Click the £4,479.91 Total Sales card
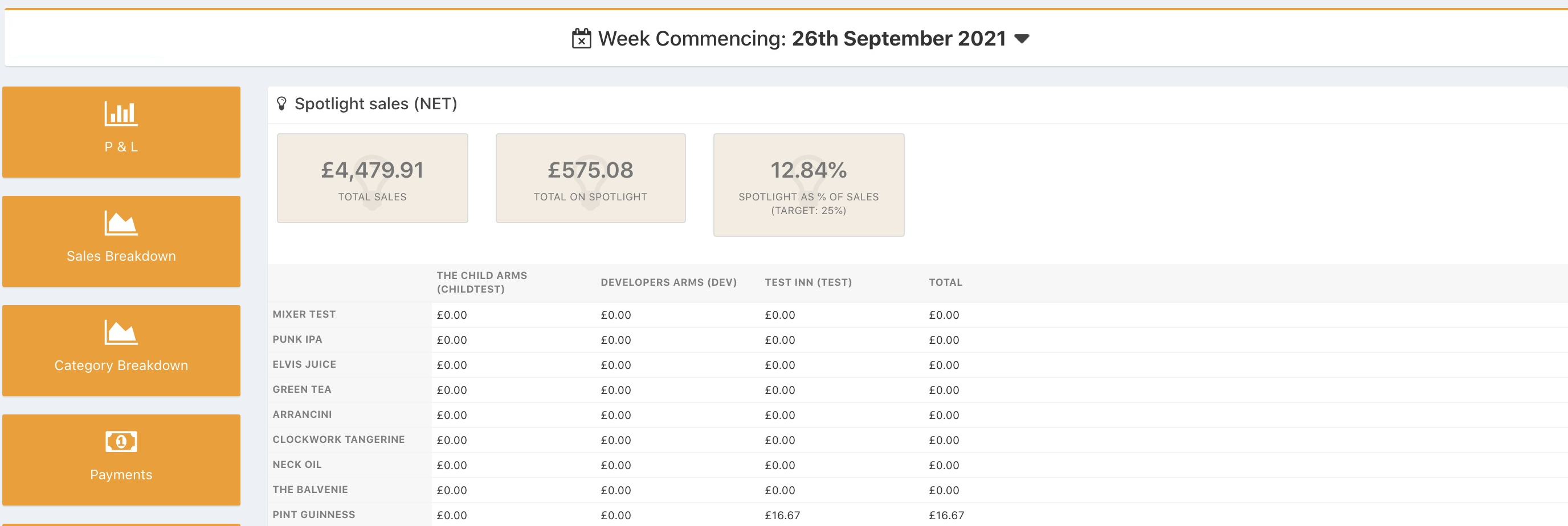 (x=372, y=178)
